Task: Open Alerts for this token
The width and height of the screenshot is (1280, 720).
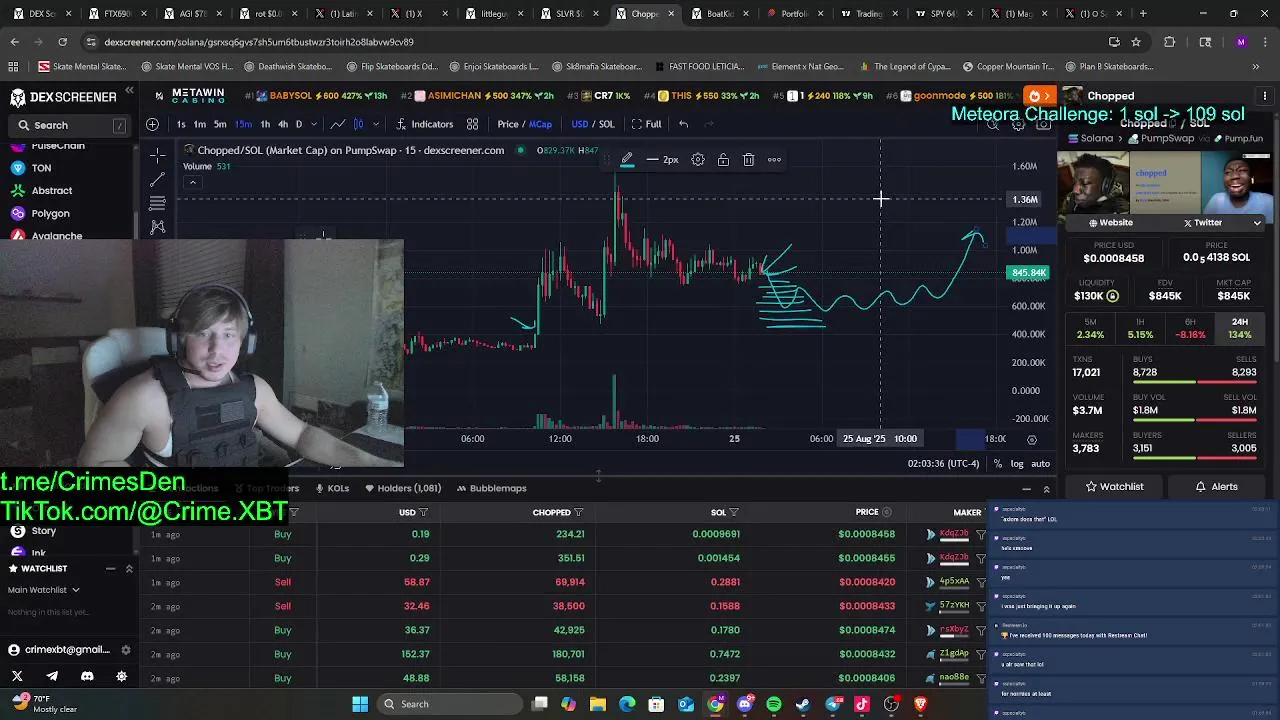Action: pyautogui.click(x=1217, y=487)
